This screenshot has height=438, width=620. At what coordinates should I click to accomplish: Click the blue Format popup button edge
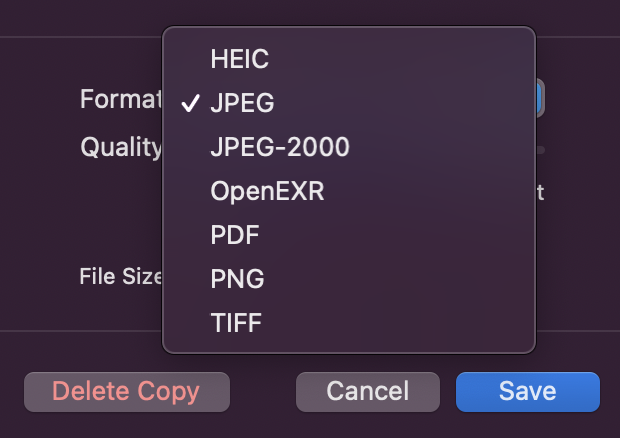[540, 99]
